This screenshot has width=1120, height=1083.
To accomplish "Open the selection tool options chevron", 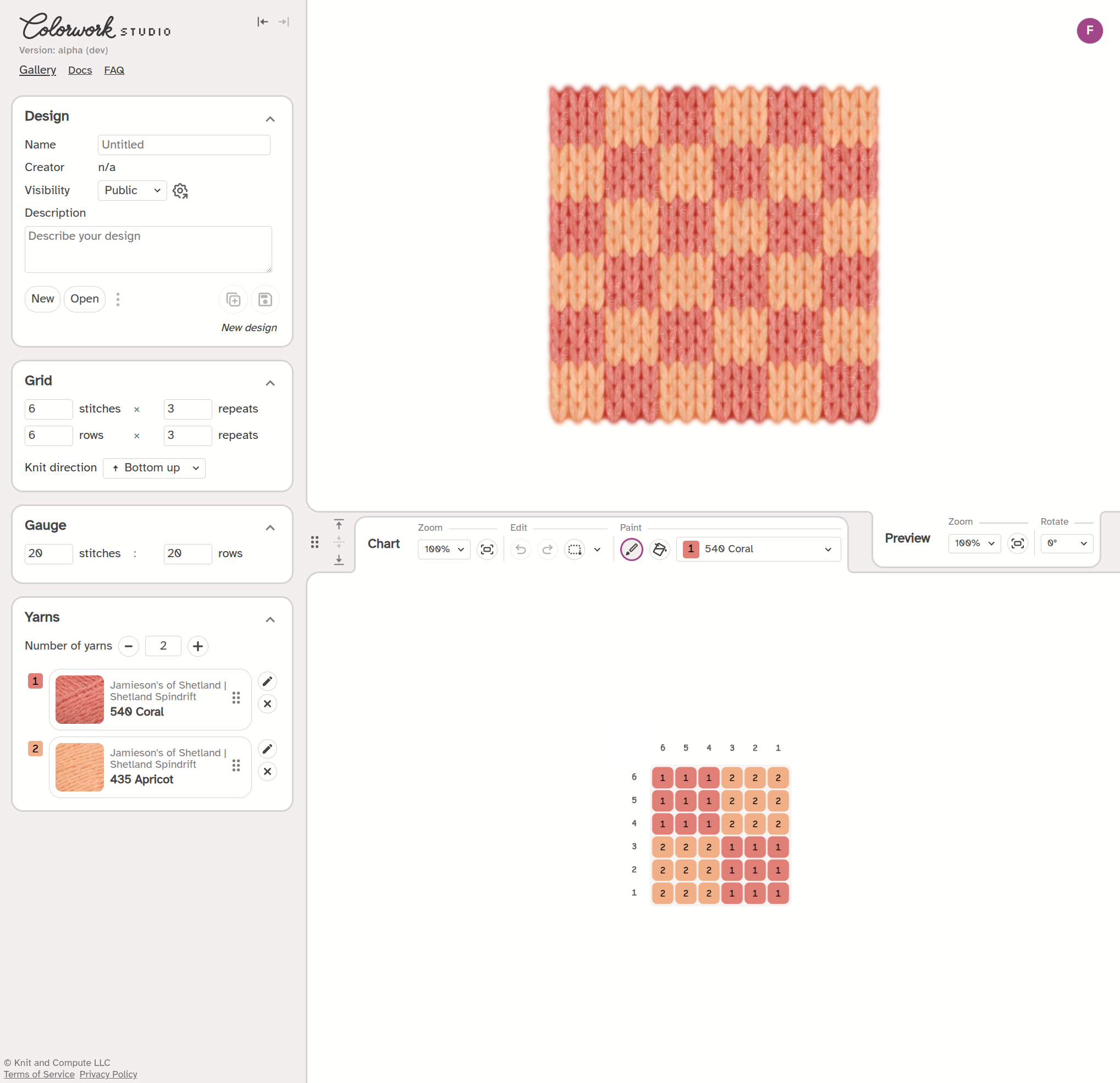I will click(597, 550).
